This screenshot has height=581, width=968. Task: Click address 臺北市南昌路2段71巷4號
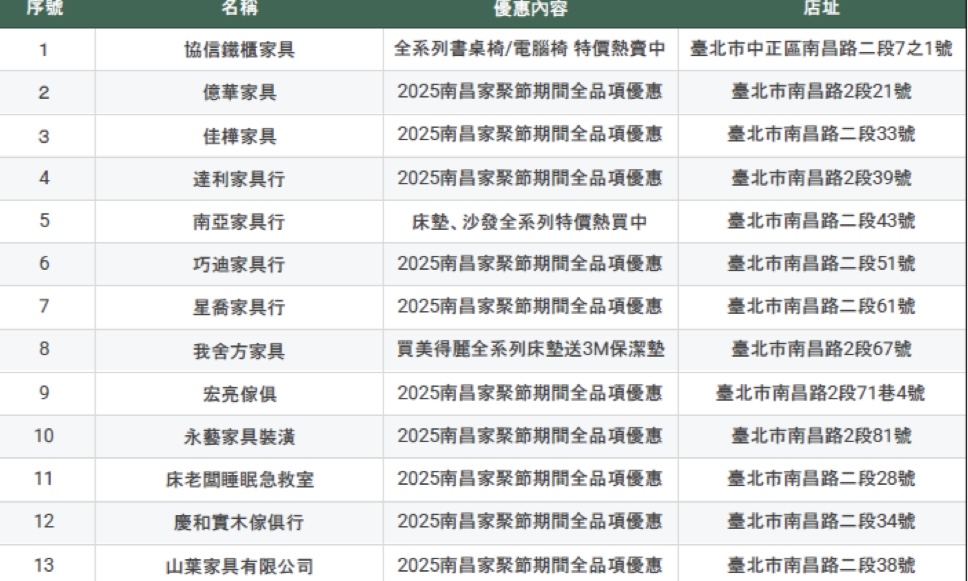tap(821, 393)
